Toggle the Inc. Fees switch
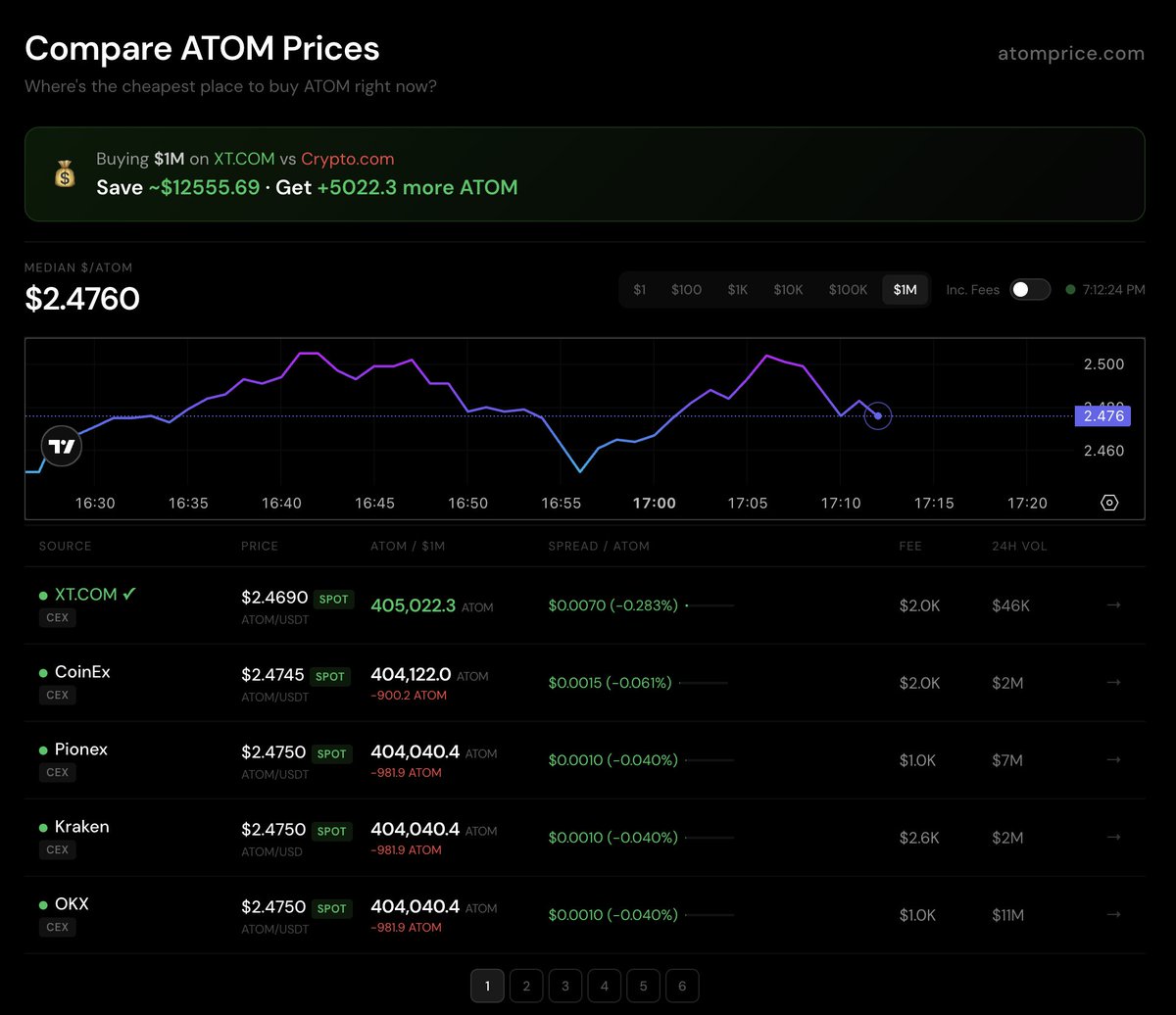The height and width of the screenshot is (1015, 1176). click(x=1030, y=290)
